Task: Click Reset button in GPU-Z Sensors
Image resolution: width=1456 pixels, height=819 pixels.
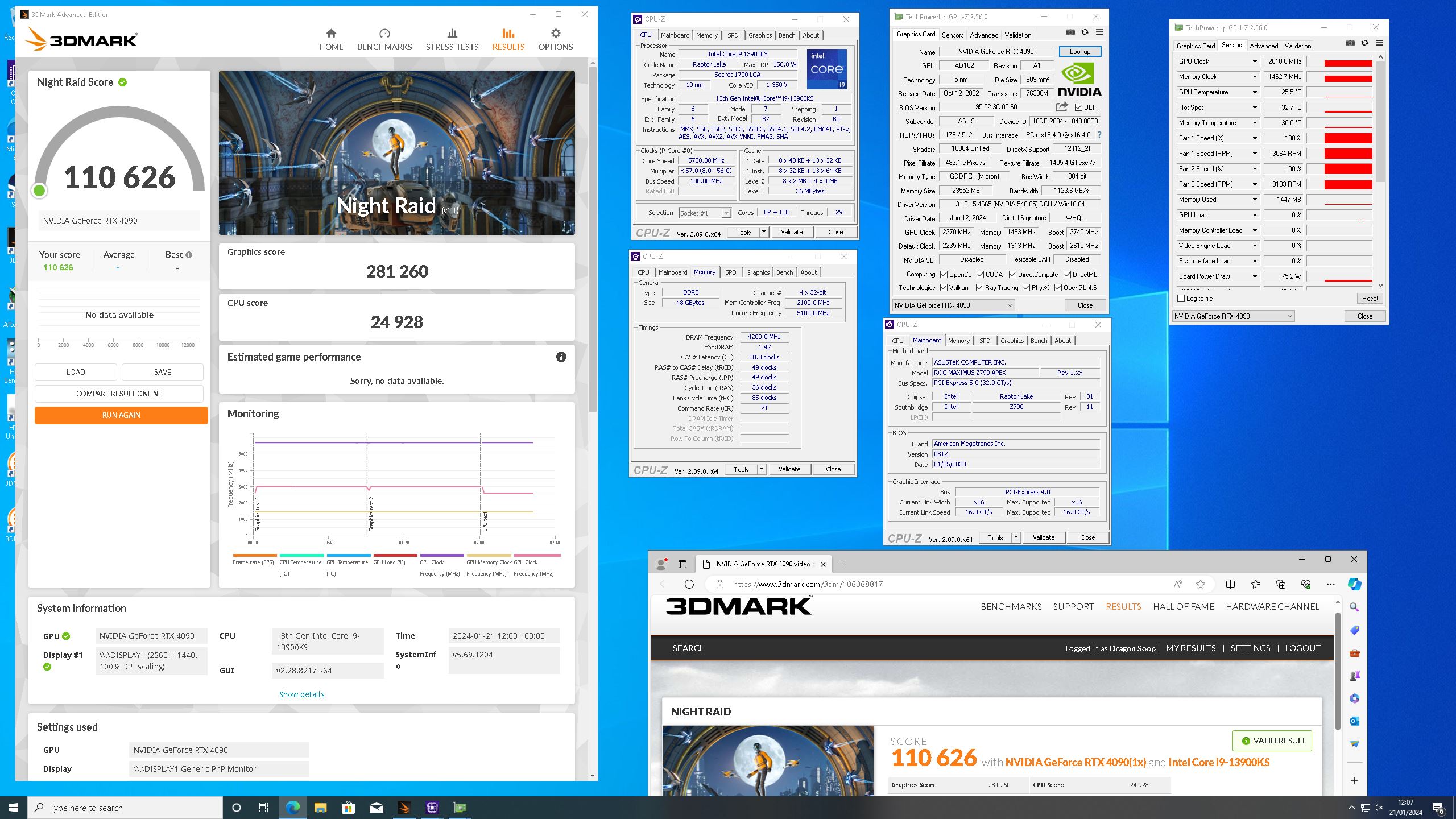Action: coord(1370,299)
